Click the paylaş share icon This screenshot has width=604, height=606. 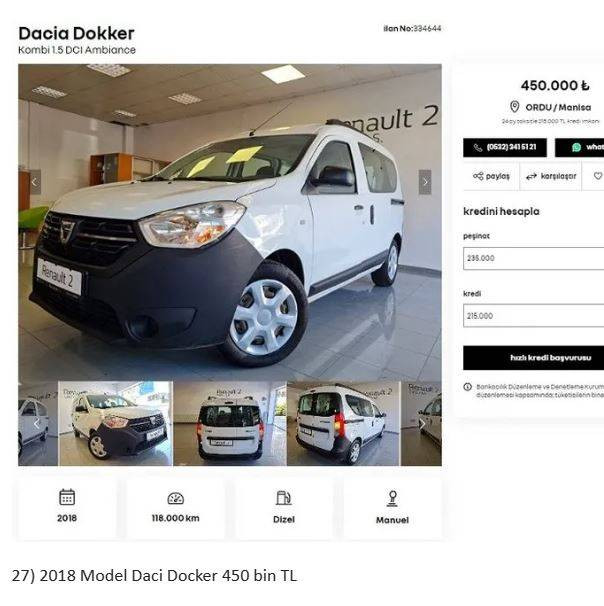478,176
